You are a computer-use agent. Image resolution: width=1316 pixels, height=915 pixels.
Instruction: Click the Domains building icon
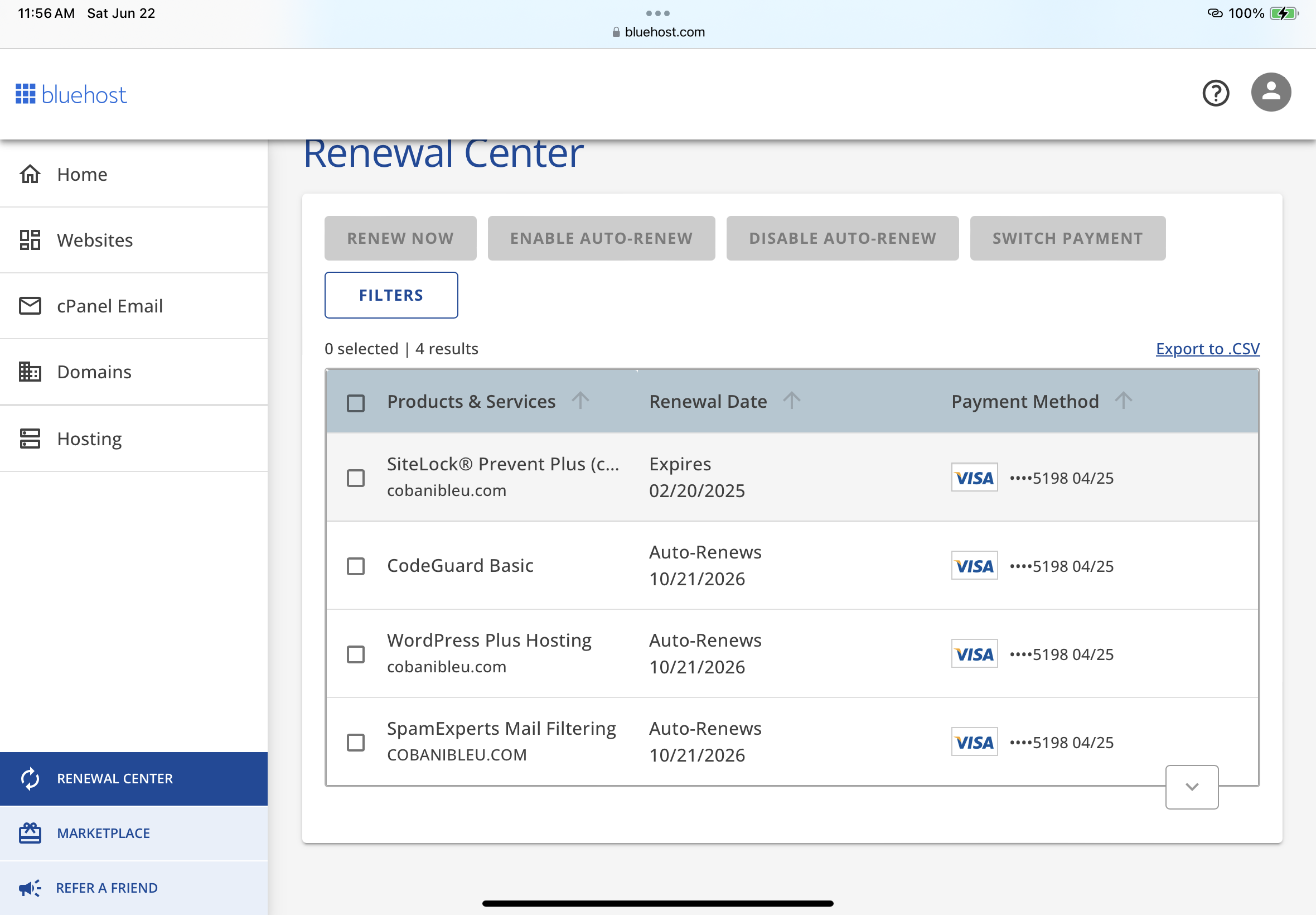pyautogui.click(x=30, y=372)
